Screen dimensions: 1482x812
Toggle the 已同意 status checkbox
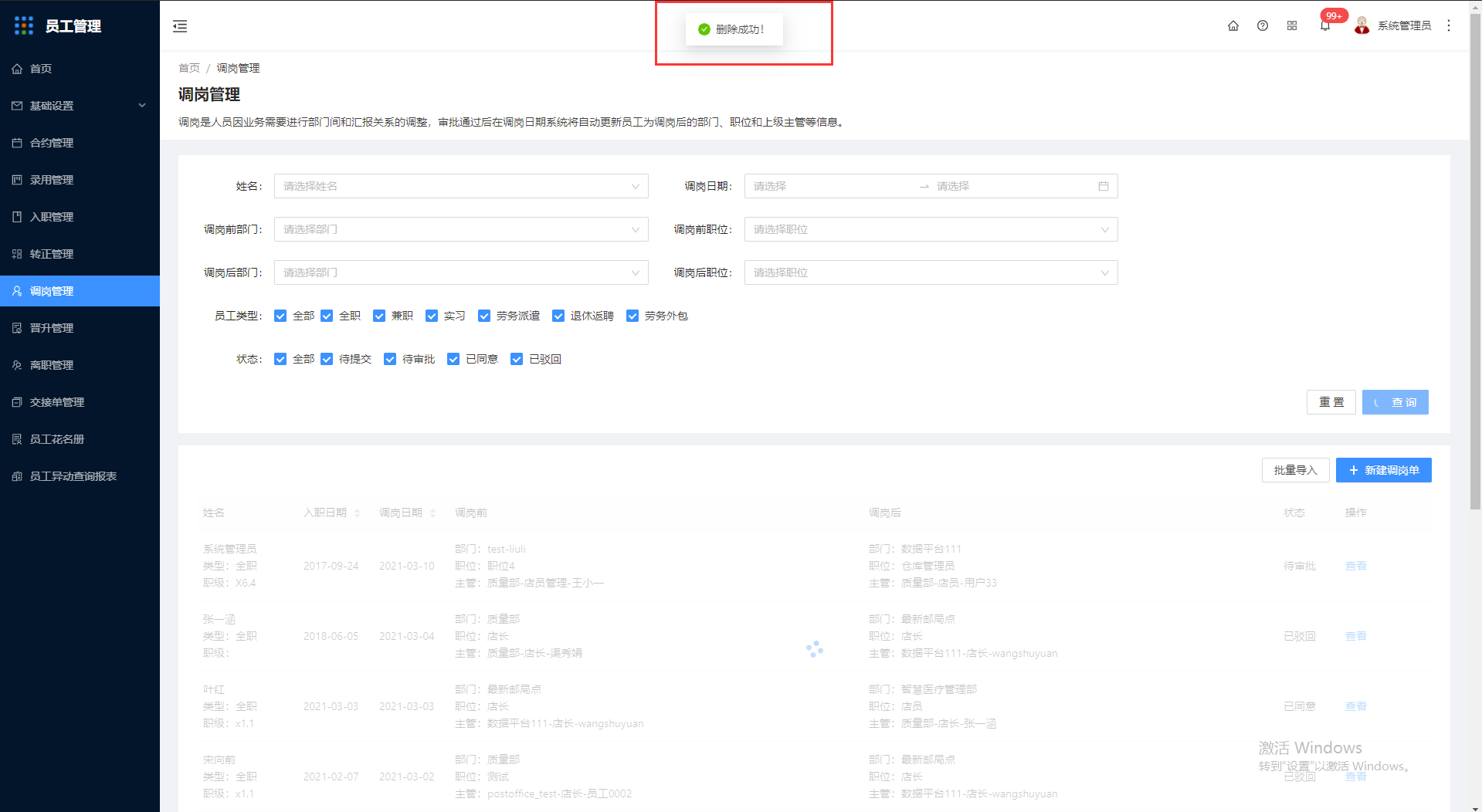click(x=453, y=359)
